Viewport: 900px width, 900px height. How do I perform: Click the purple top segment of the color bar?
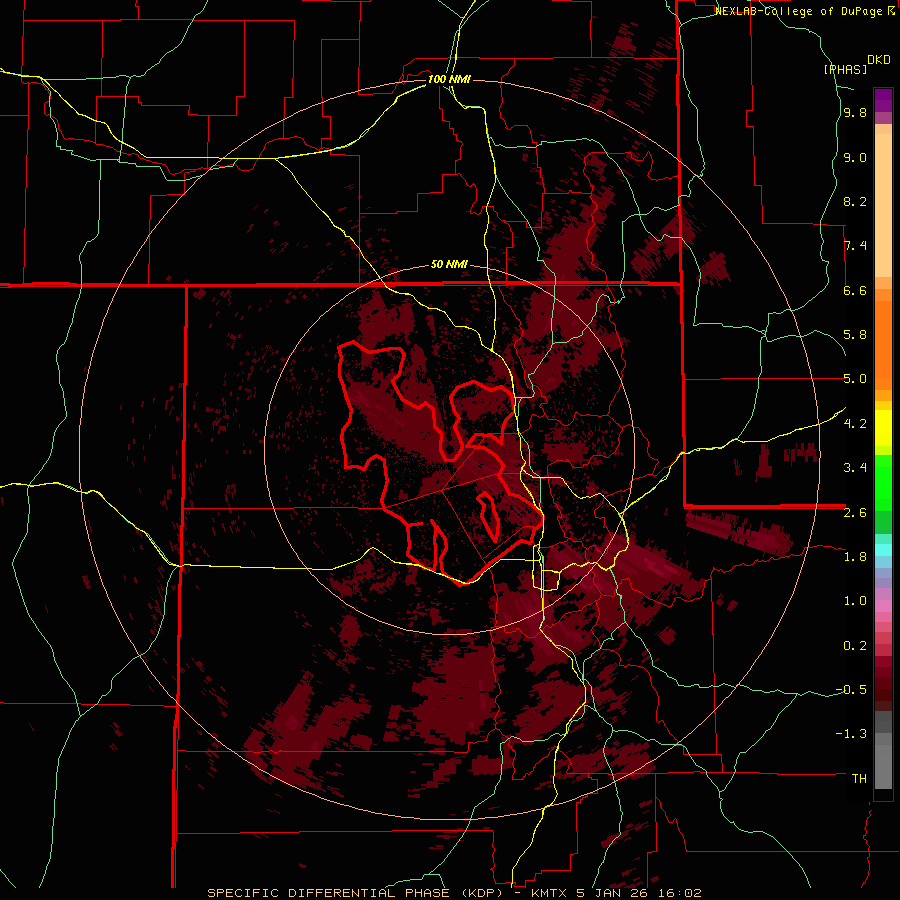click(x=883, y=100)
